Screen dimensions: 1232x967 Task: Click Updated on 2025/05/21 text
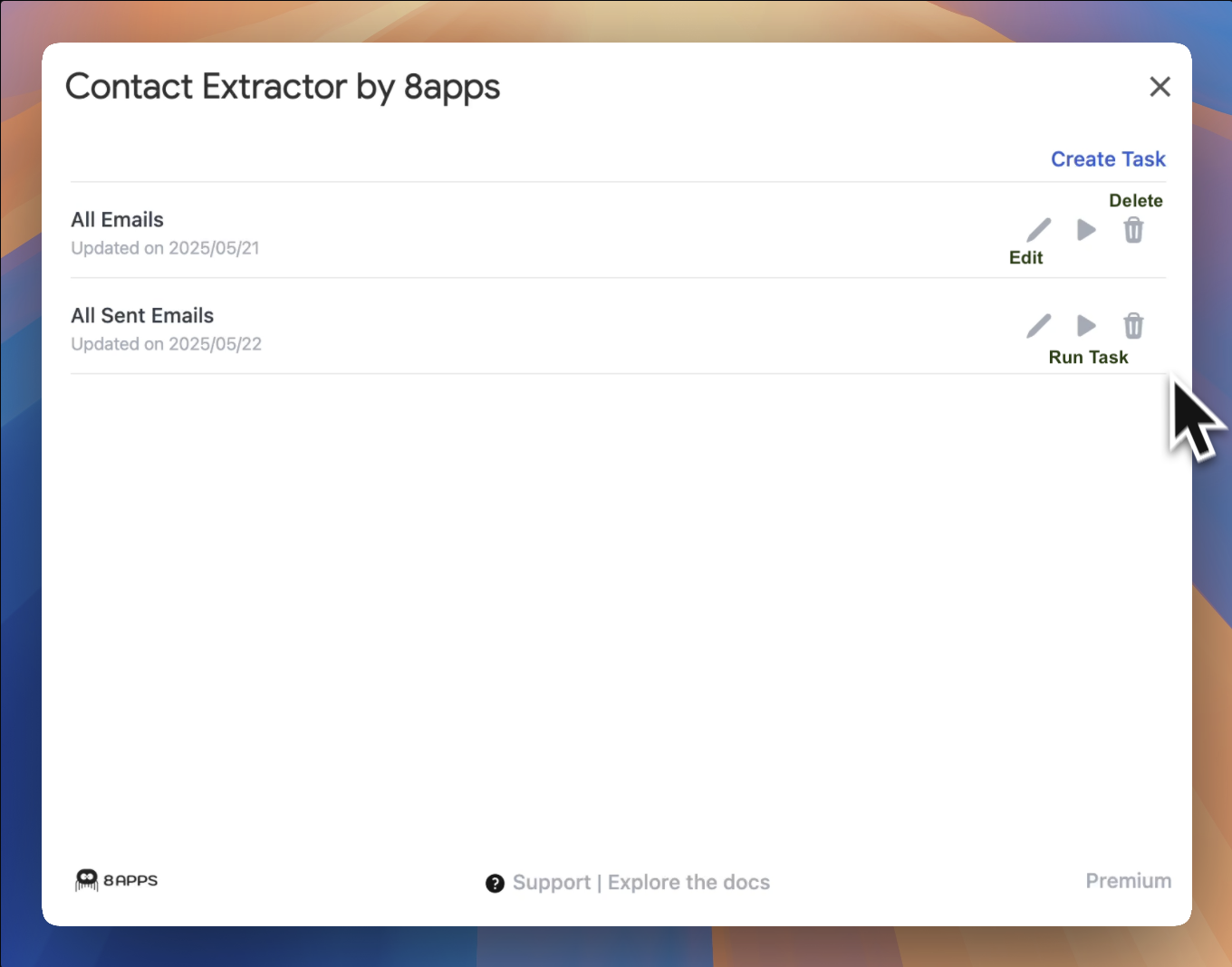click(165, 248)
